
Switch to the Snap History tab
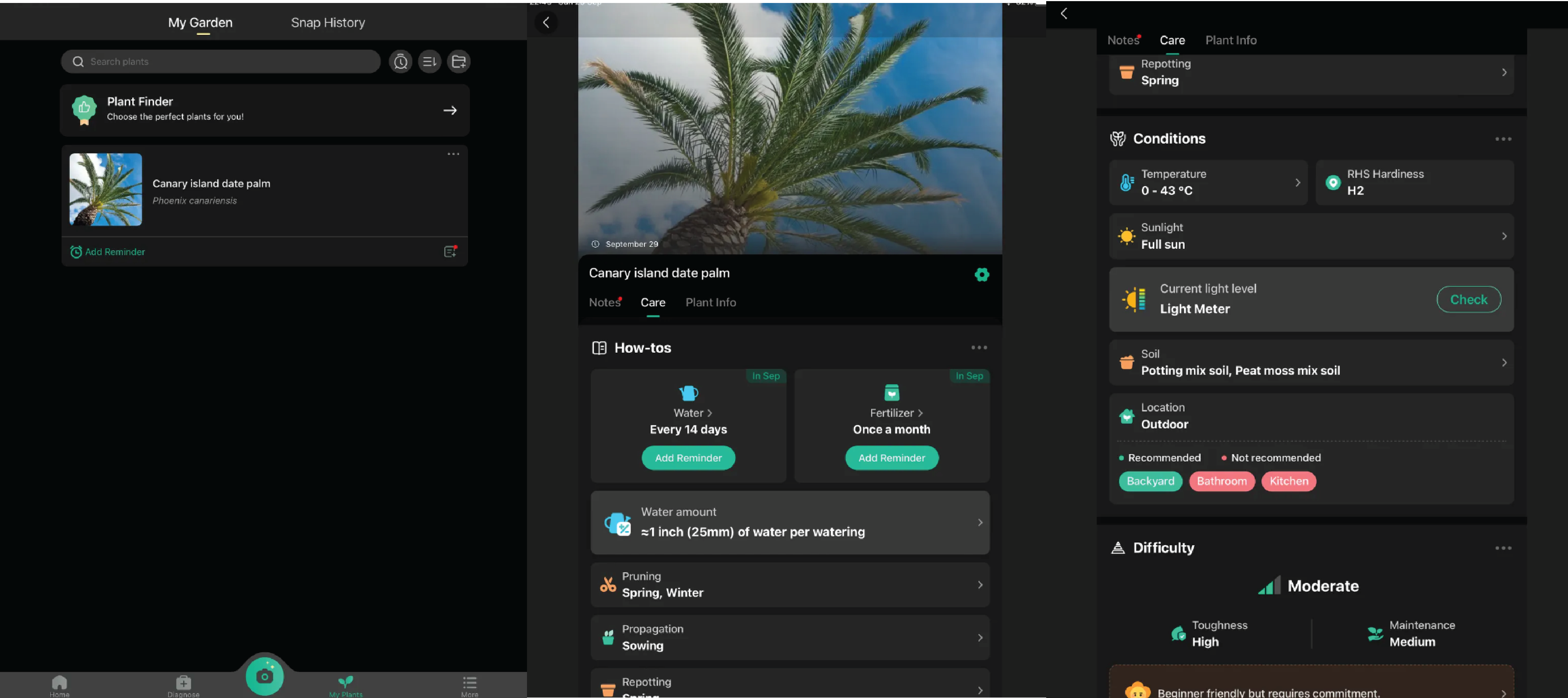pyautogui.click(x=327, y=23)
